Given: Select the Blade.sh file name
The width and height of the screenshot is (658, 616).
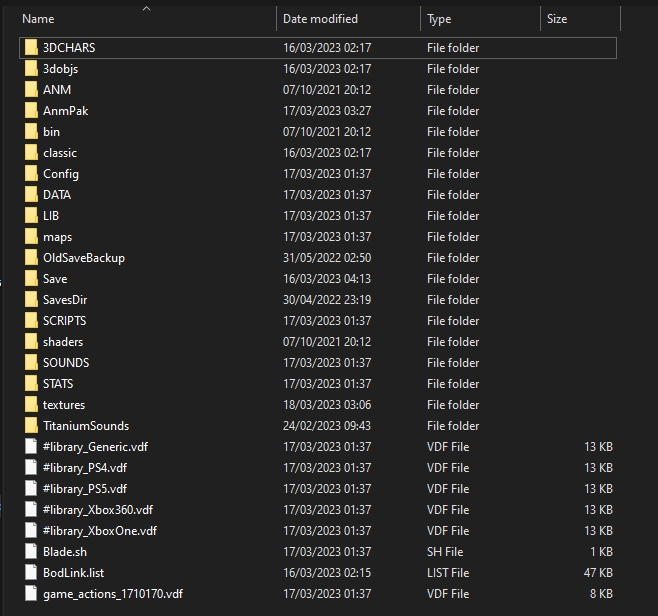Looking at the screenshot, I should point(65,551).
